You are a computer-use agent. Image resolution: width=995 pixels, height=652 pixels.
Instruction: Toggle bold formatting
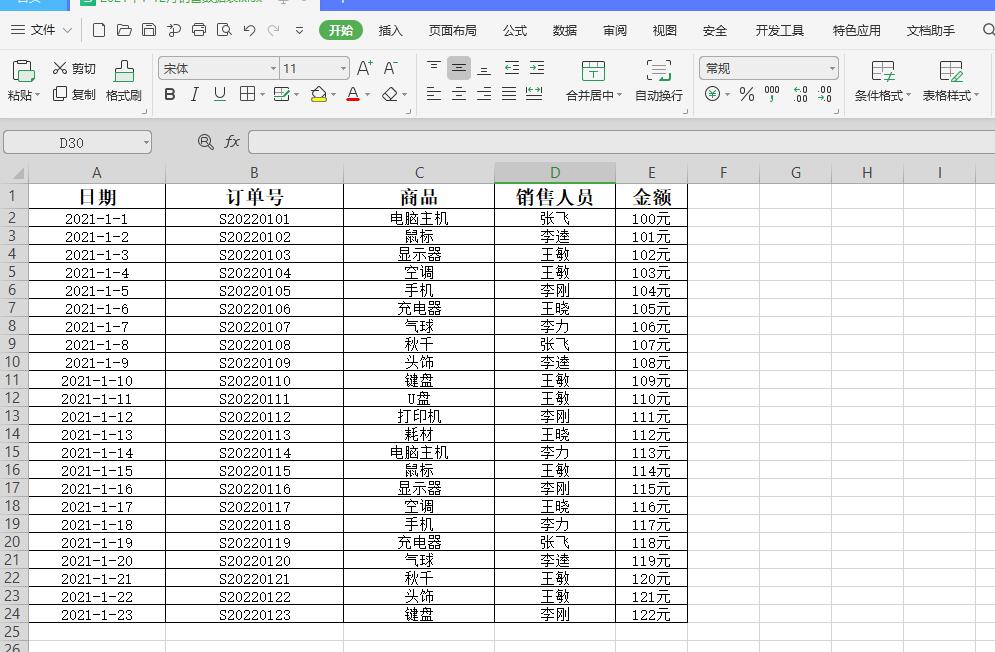click(x=169, y=95)
